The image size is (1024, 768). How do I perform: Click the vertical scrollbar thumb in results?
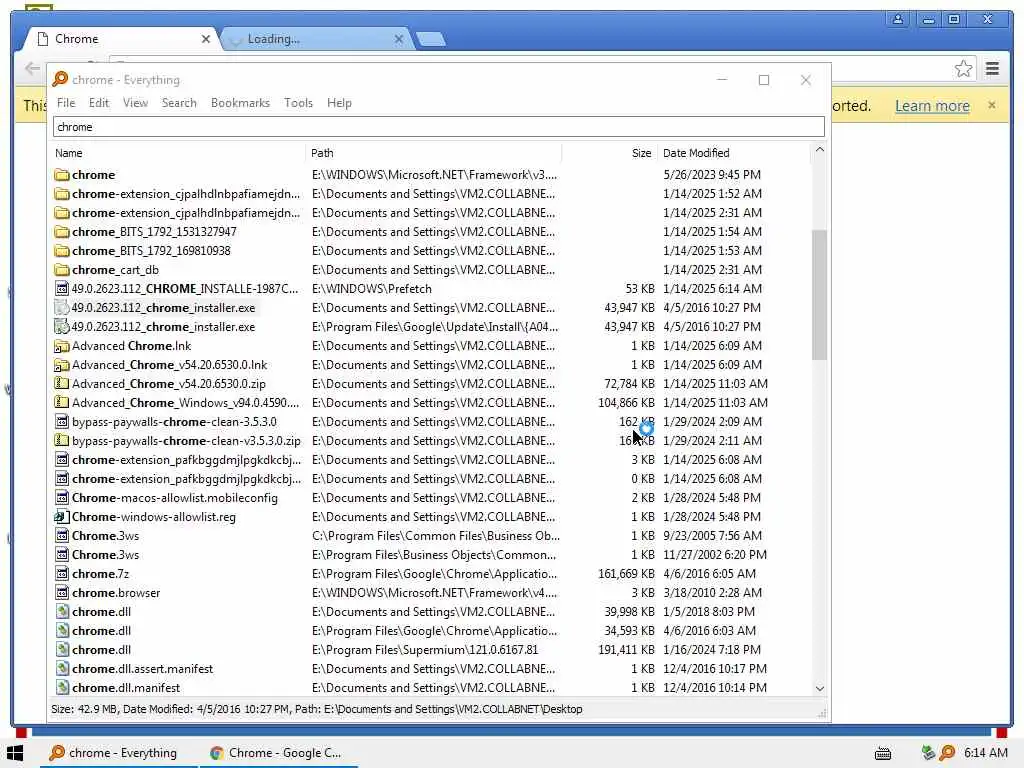pos(820,295)
